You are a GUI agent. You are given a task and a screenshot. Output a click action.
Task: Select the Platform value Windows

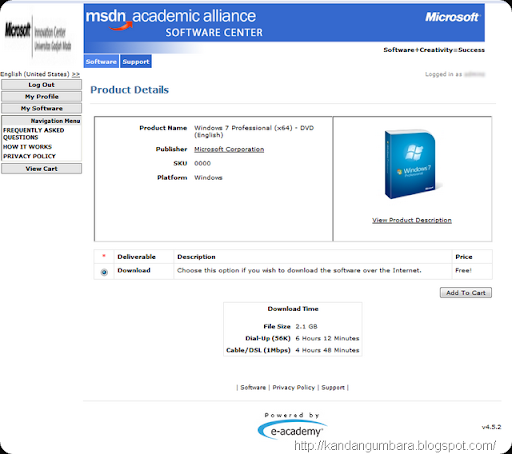(x=208, y=178)
